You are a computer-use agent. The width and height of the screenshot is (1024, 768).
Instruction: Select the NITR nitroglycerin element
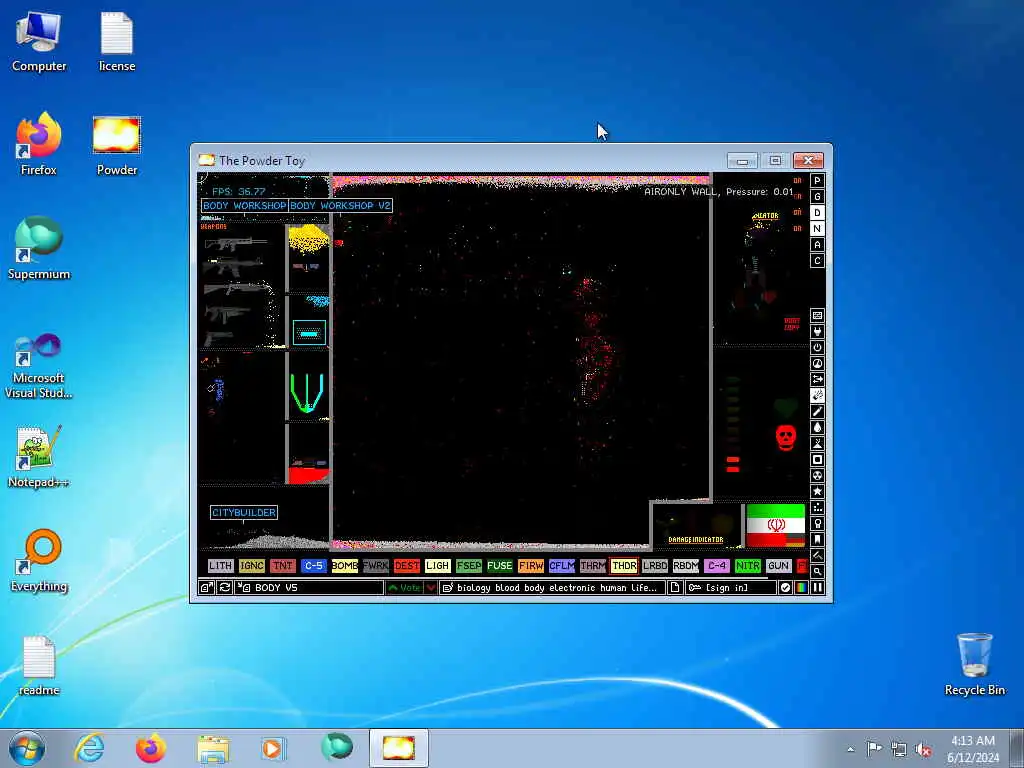coord(748,566)
